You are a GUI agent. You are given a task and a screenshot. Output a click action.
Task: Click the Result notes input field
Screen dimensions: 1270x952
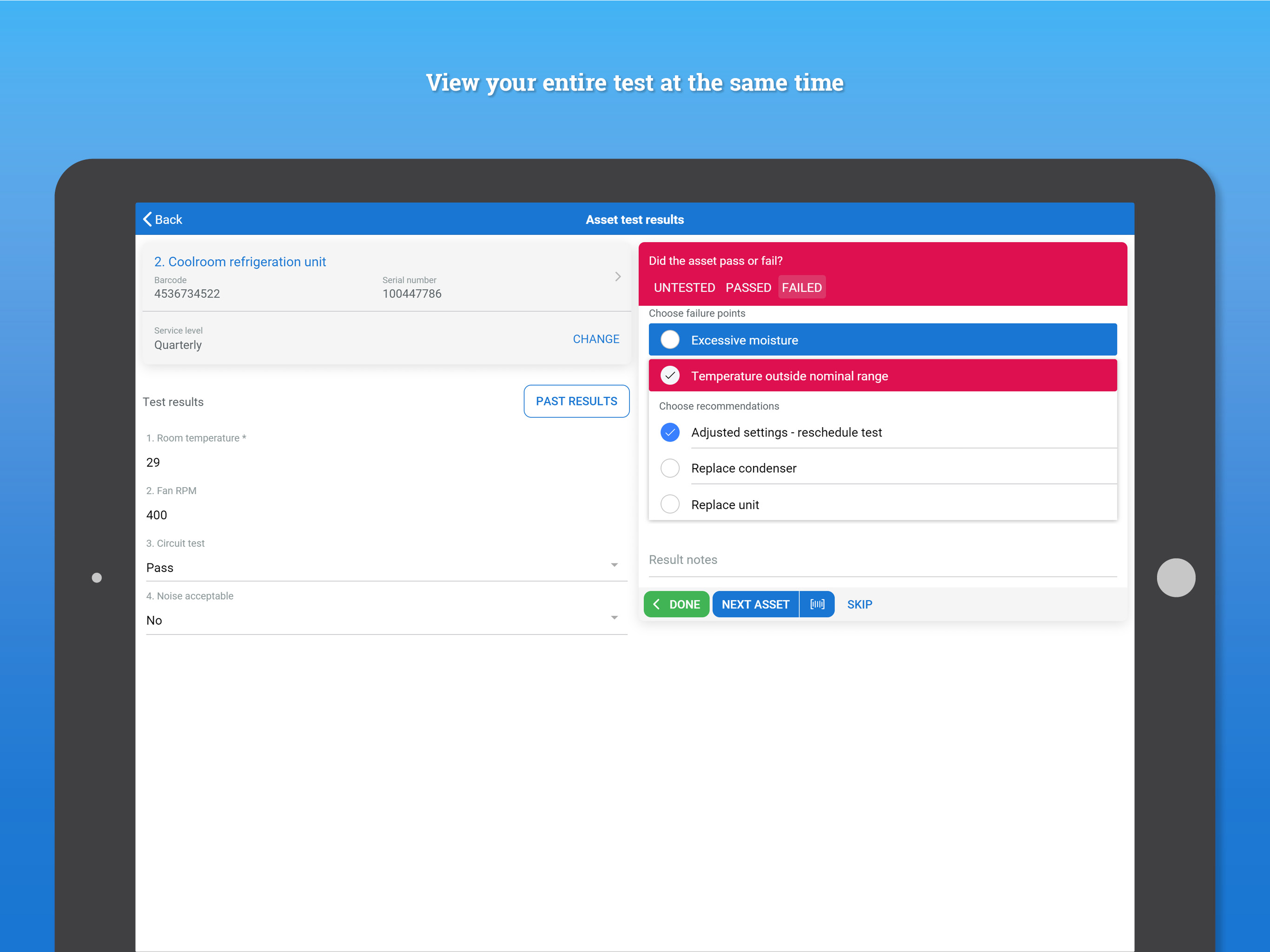[882, 560]
